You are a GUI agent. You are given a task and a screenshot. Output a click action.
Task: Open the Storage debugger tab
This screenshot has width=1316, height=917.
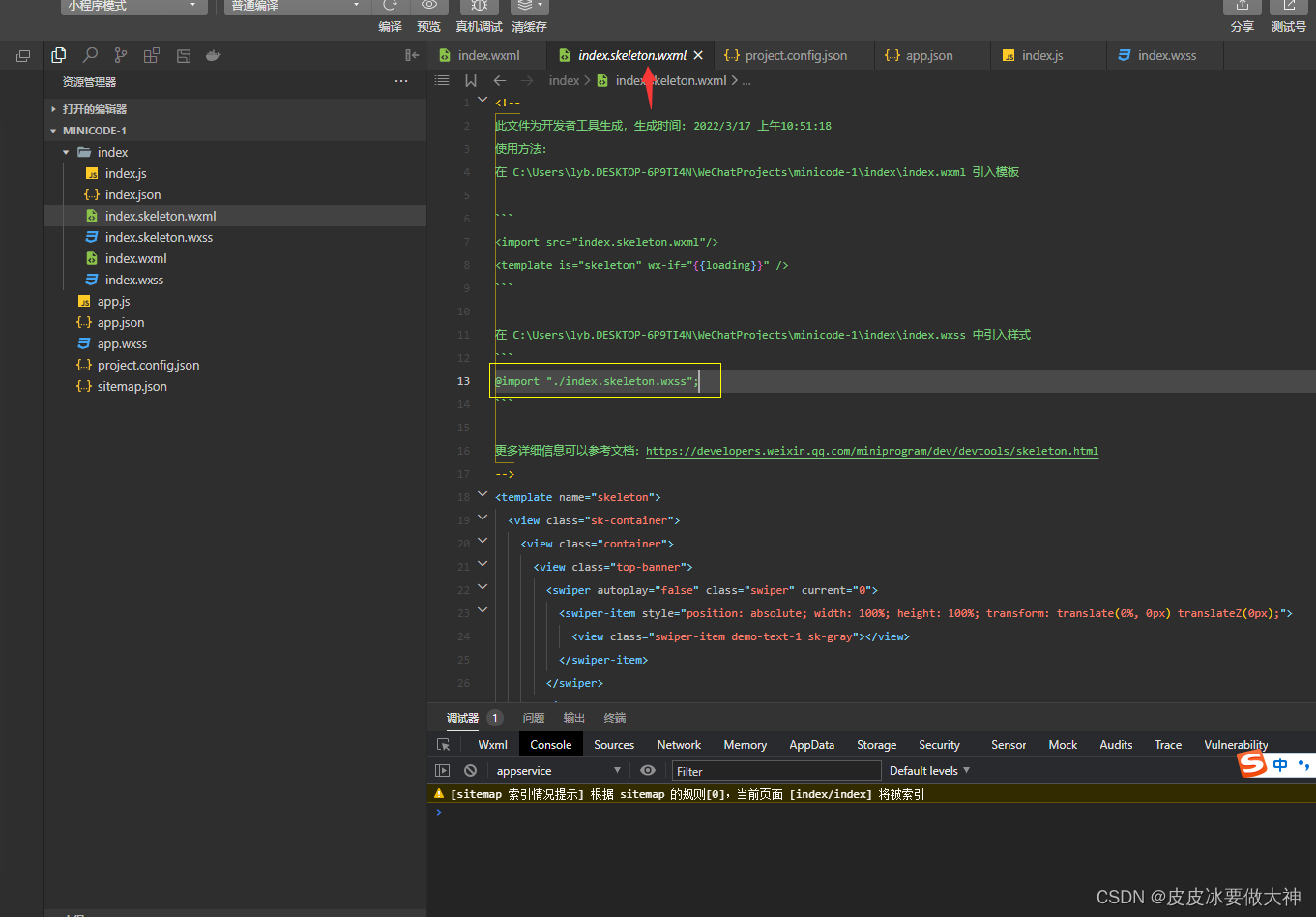pyautogui.click(x=876, y=744)
